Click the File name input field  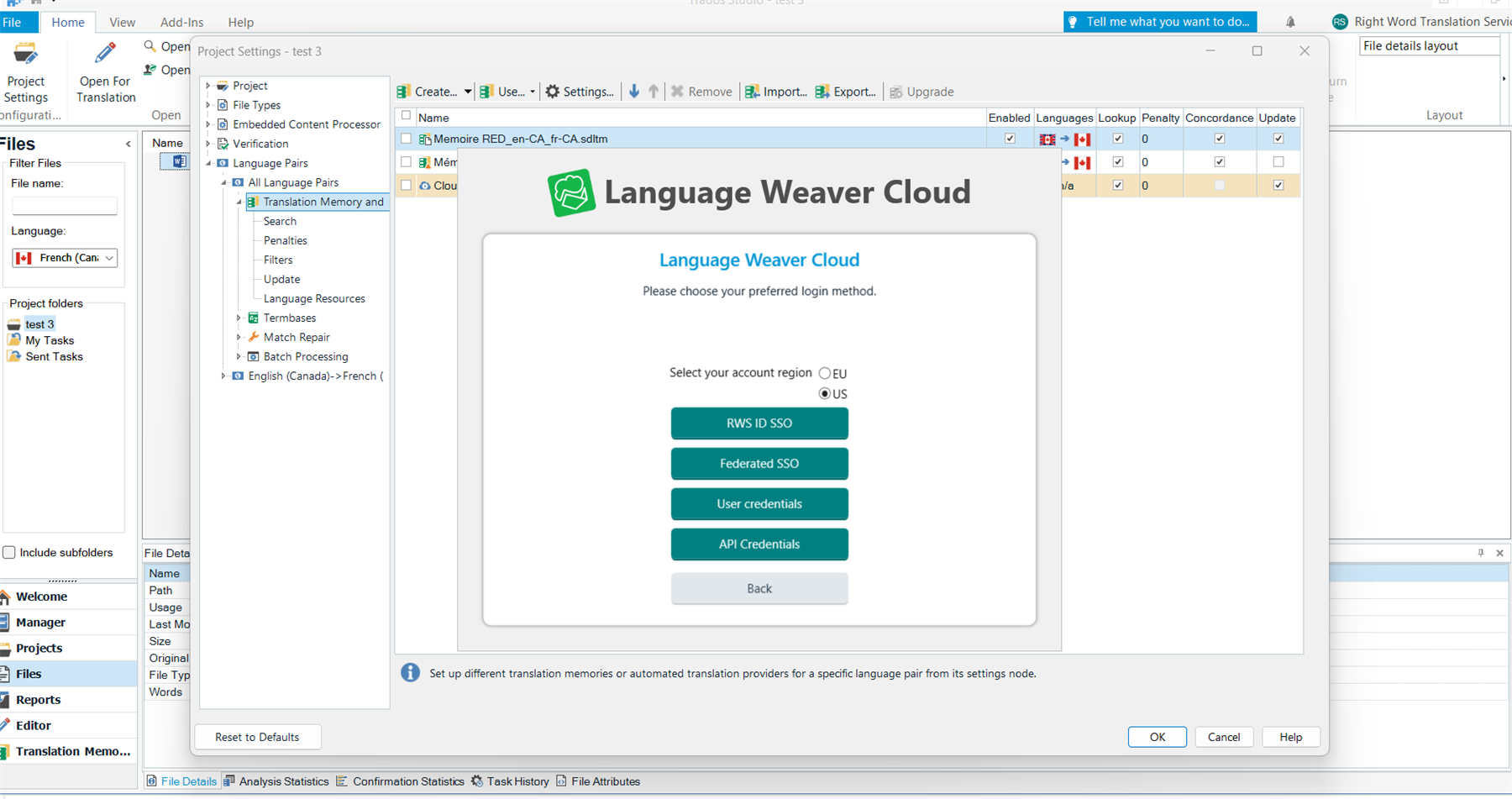coord(65,206)
